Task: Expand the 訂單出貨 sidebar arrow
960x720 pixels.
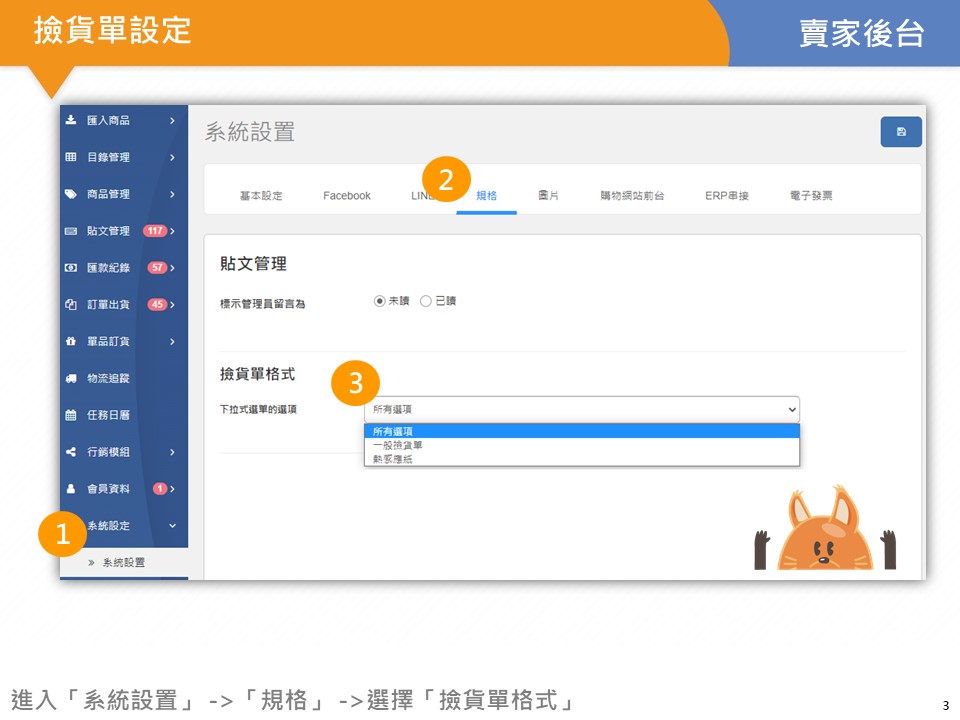Action: (x=172, y=305)
